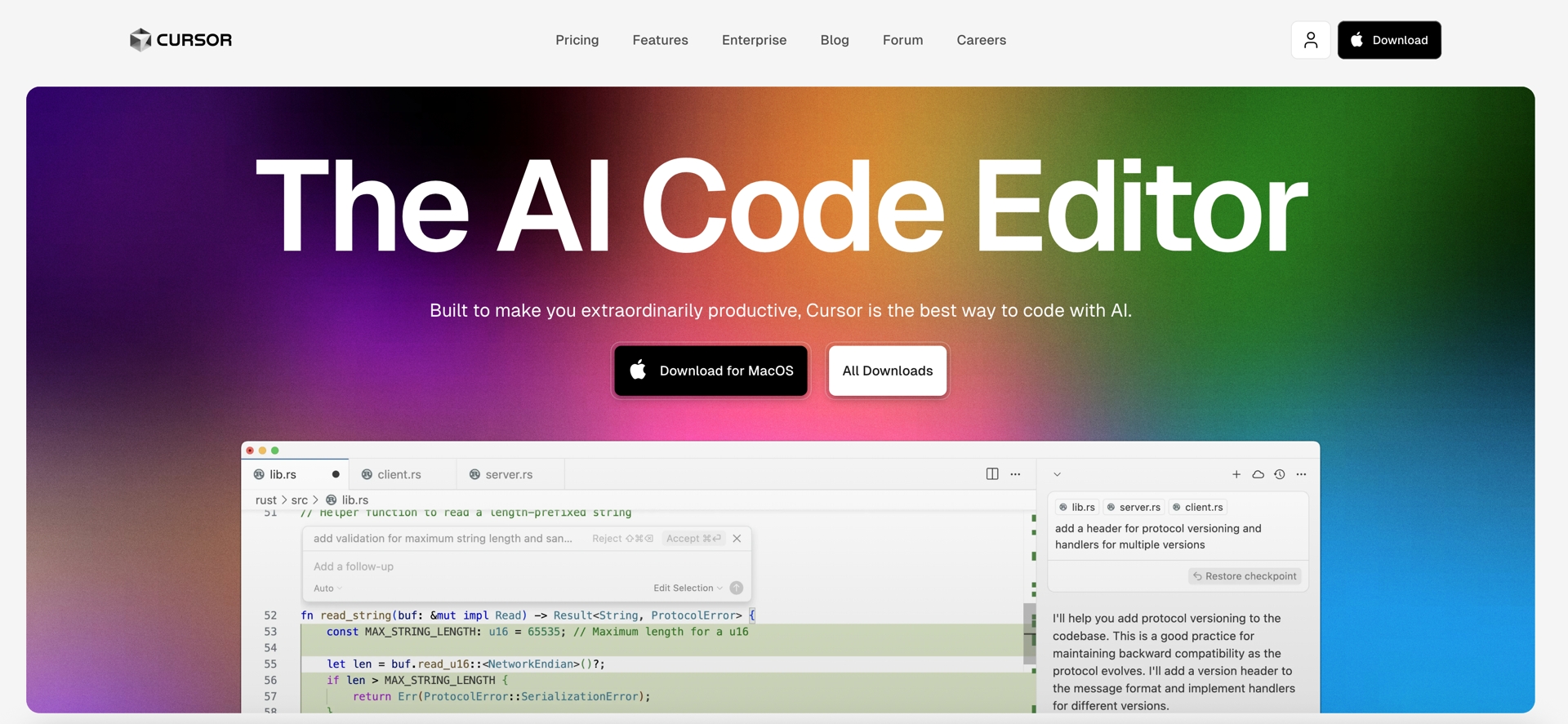Accept the suggested inline edit
This screenshot has height=724, width=1568.
tap(693, 539)
